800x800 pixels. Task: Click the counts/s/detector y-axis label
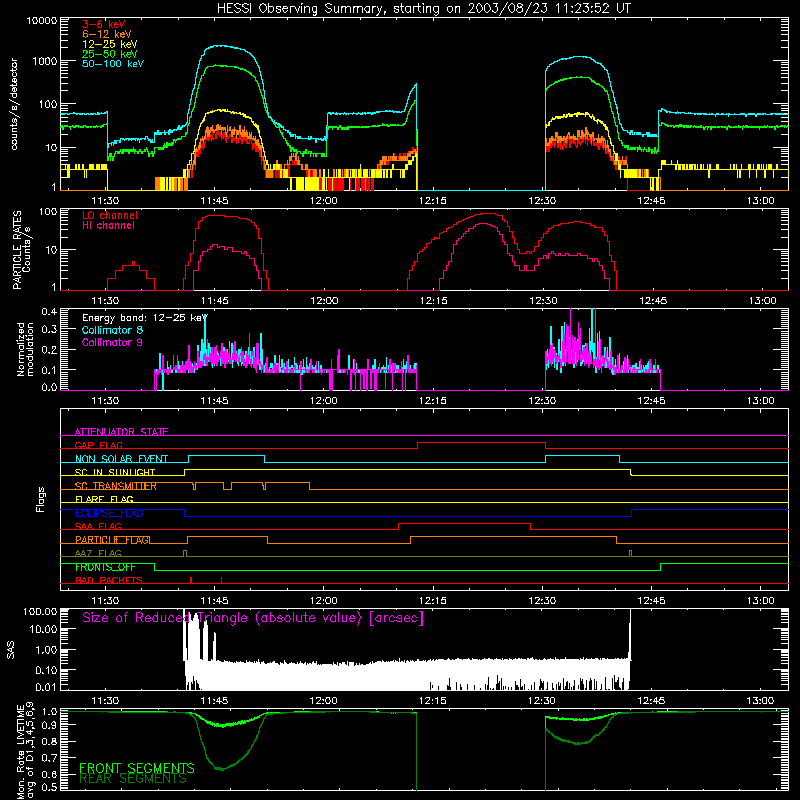point(14,104)
